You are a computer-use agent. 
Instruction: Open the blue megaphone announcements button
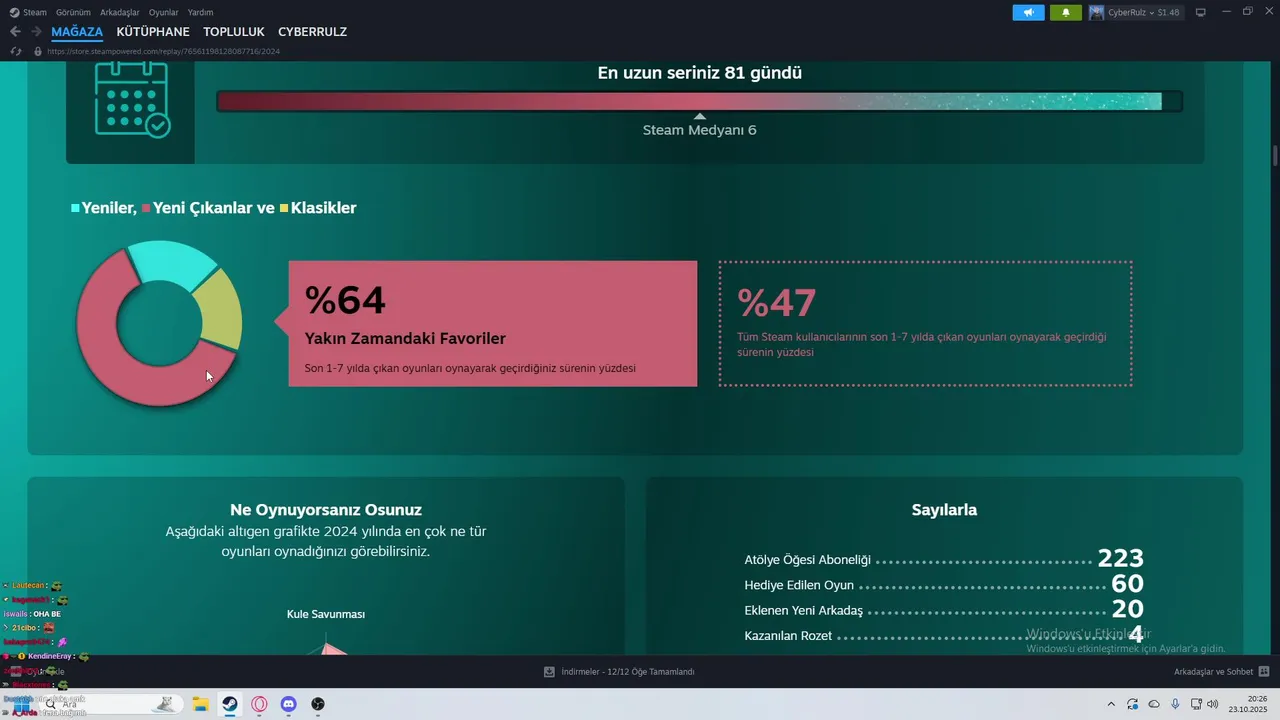click(x=1028, y=12)
